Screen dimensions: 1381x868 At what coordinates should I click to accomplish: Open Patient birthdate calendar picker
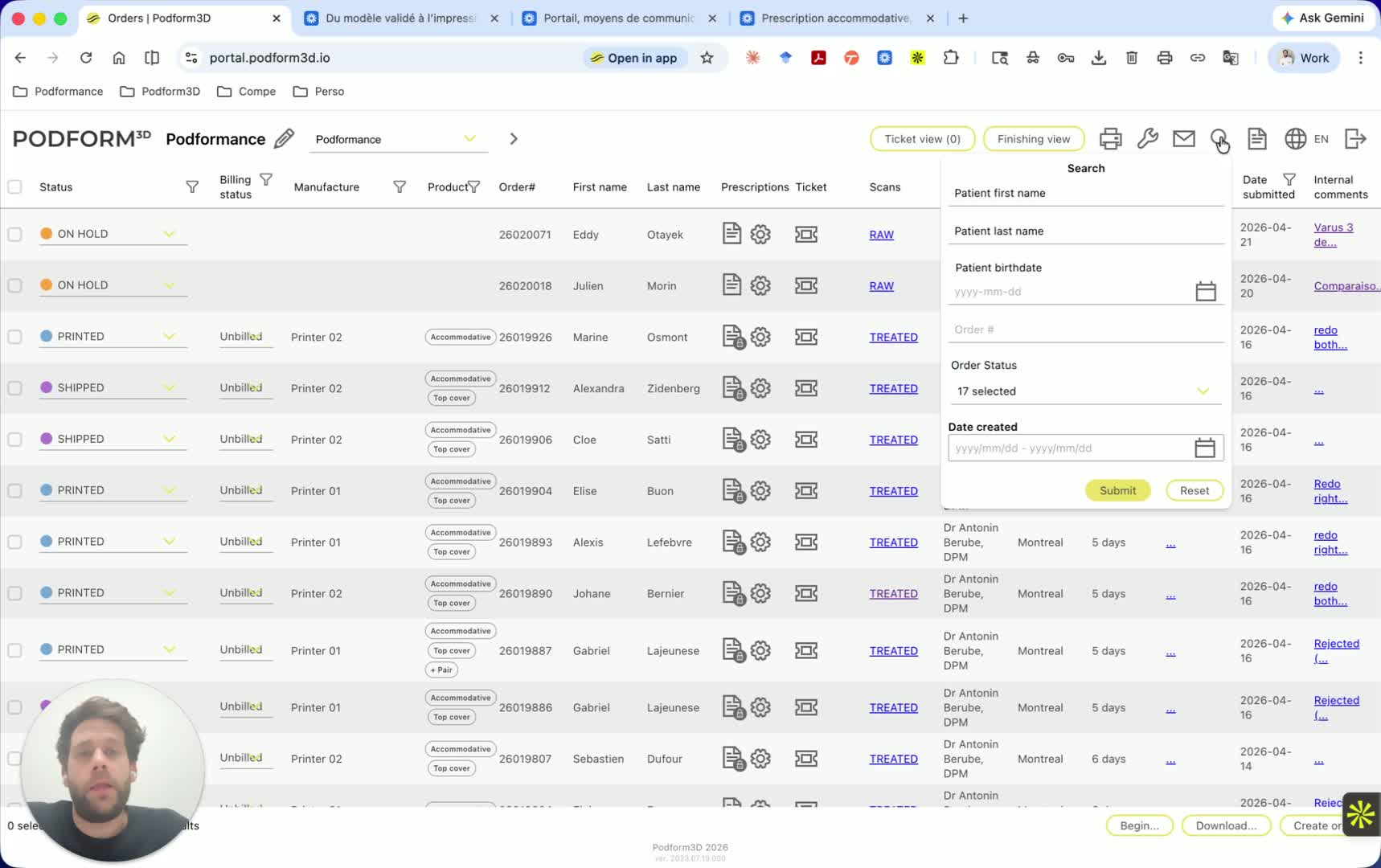(1206, 291)
